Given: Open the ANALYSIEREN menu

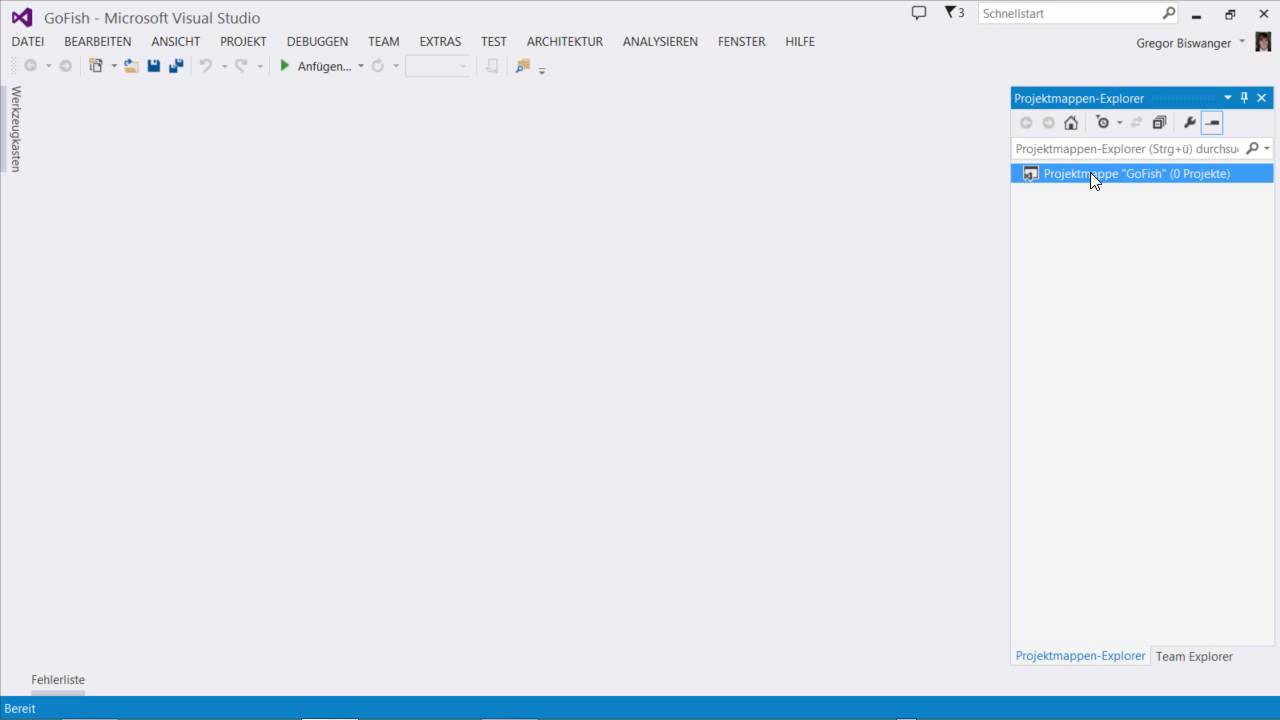Looking at the screenshot, I should coord(660,41).
